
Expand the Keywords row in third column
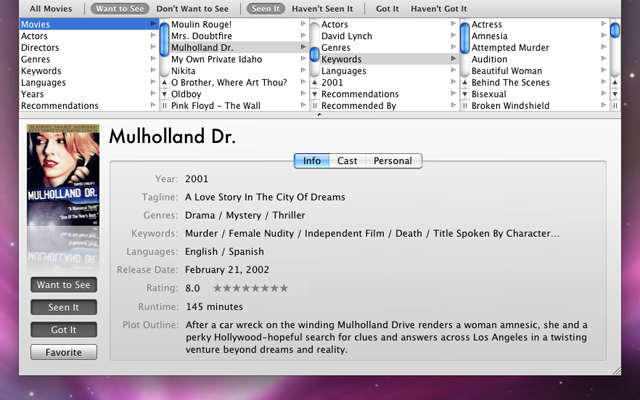[454, 59]
